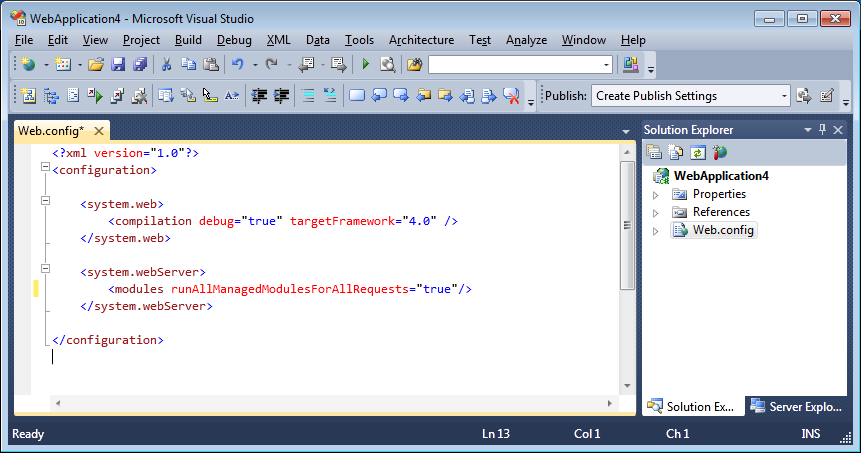Click the Add New Item icon
The height and width of the screenshot is (456, 865).
[x=63, y=65]
